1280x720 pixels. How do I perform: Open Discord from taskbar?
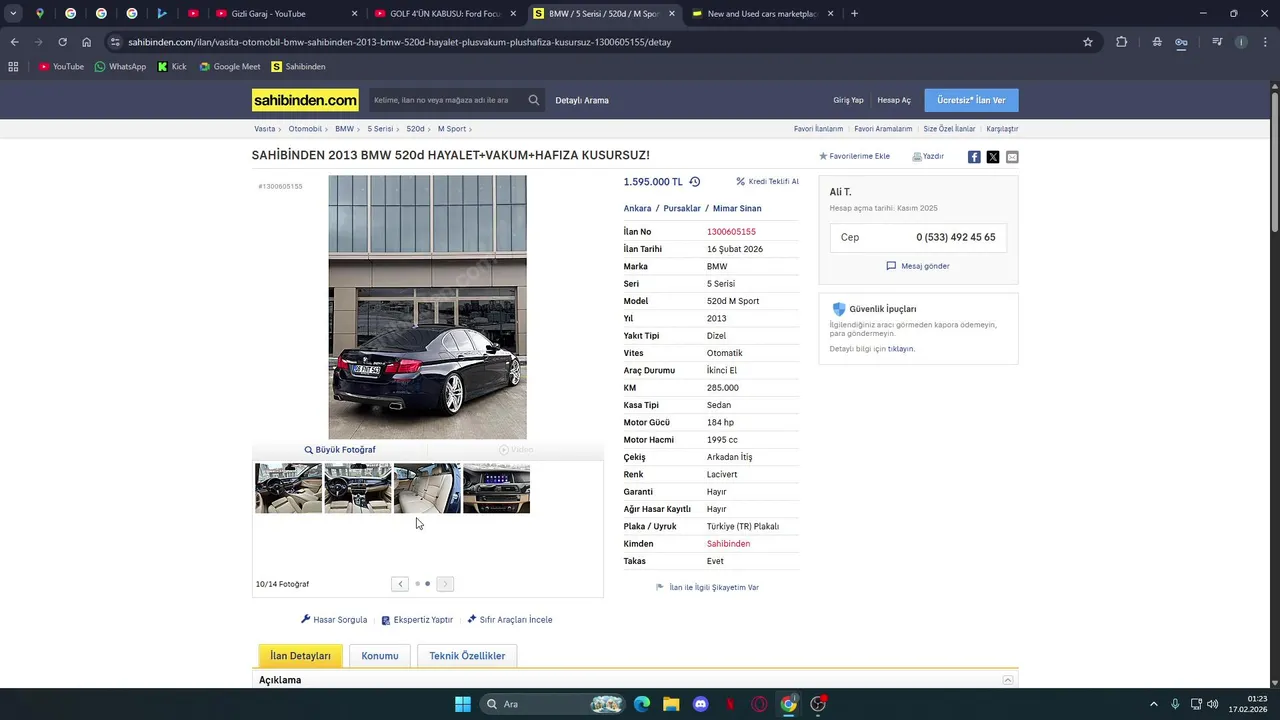tap(701, 704)
